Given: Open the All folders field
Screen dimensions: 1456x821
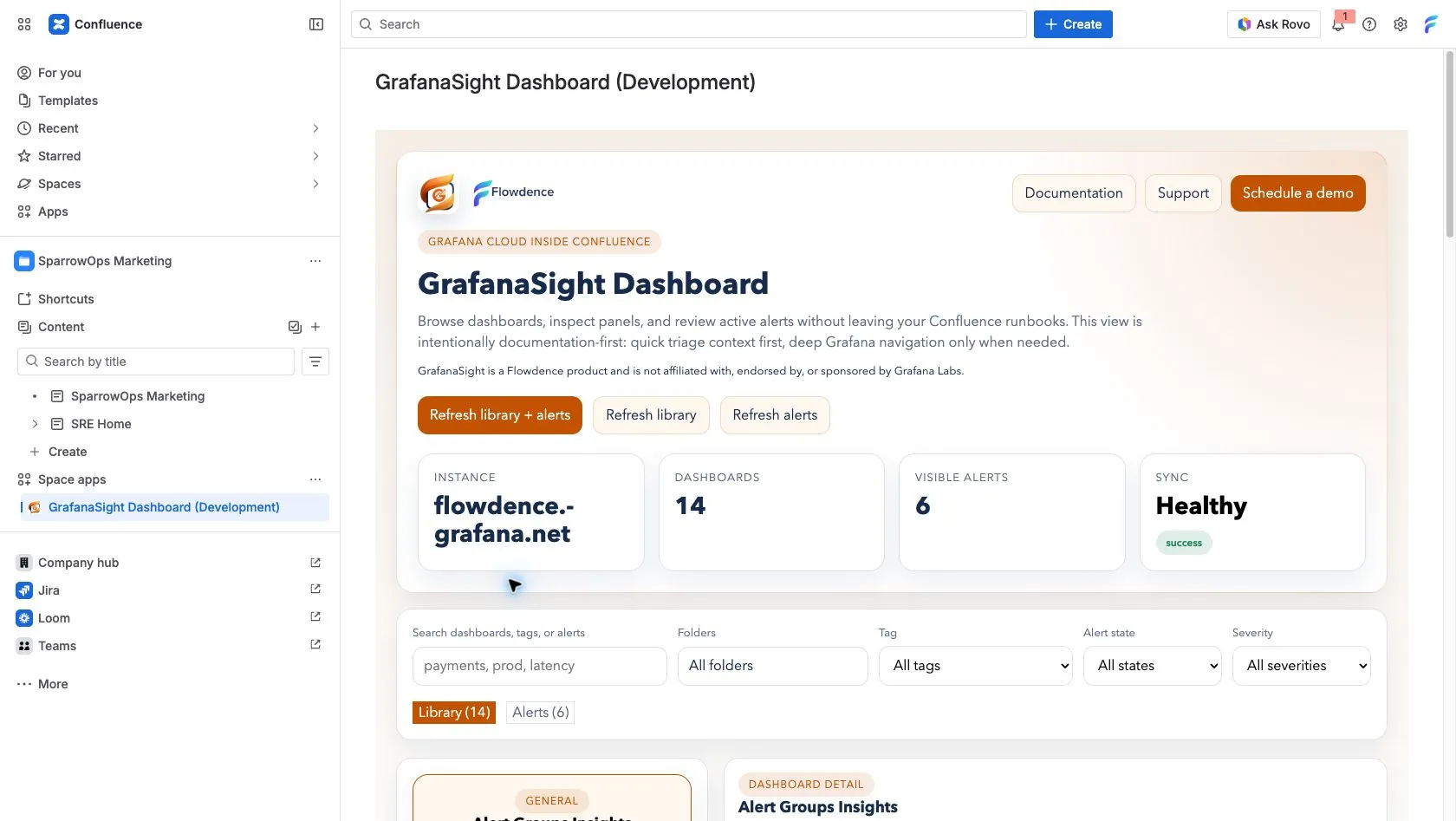Looking at the screenshot, I should [x=773, y=666].
